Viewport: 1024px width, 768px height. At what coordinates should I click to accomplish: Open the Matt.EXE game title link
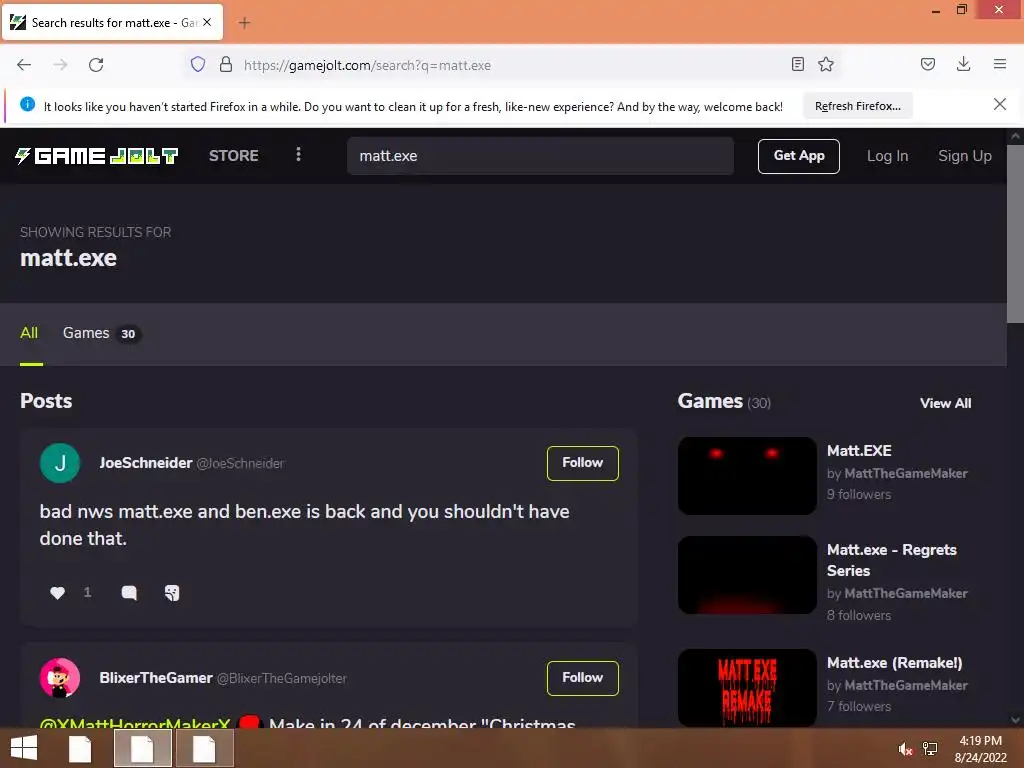coord(859,451)
